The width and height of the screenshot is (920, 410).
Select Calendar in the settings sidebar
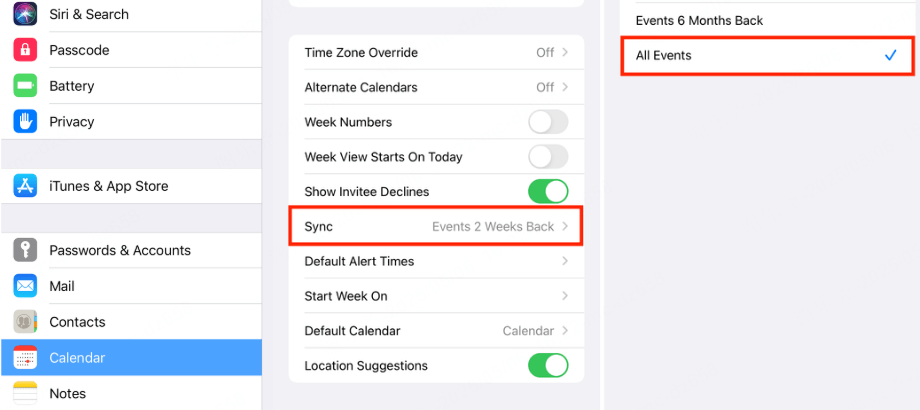[x=131, y=357]
